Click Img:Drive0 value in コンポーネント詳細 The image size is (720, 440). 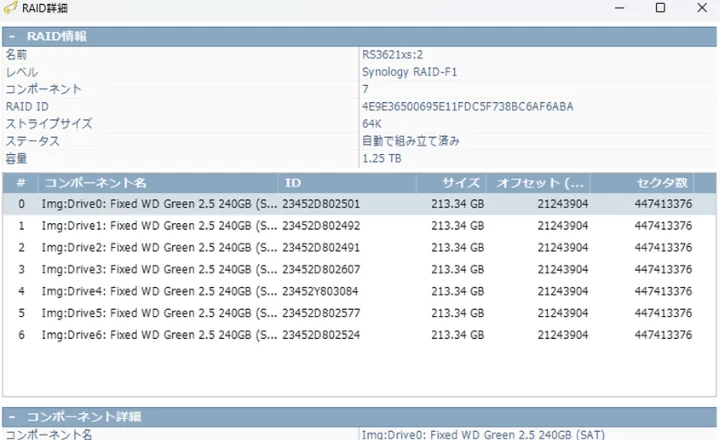click(483, 434)
